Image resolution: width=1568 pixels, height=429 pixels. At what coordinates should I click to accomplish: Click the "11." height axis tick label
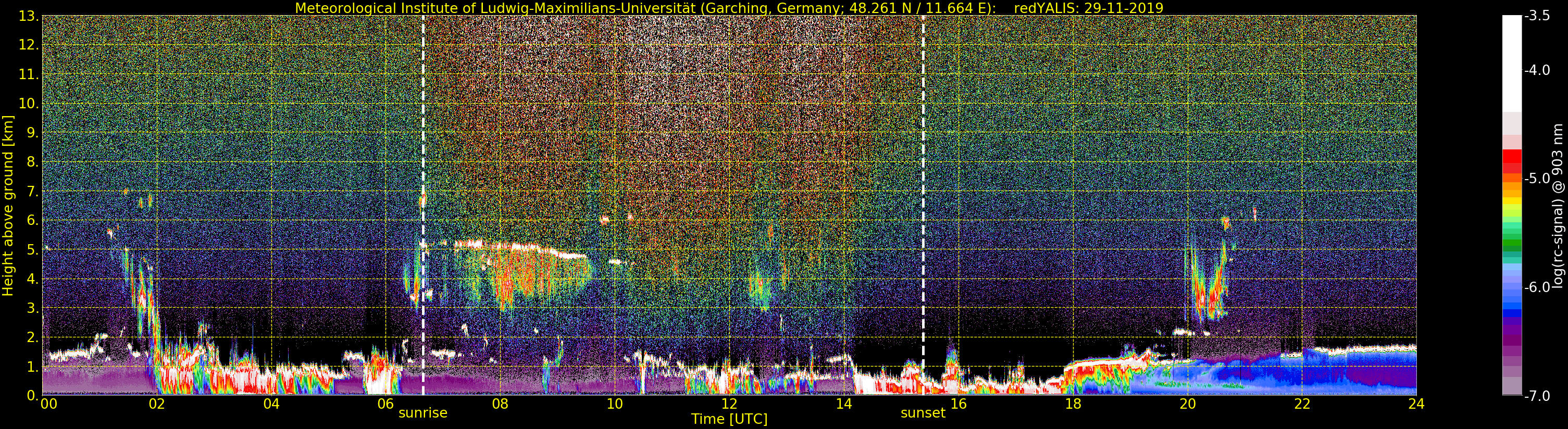pos(29,75)
